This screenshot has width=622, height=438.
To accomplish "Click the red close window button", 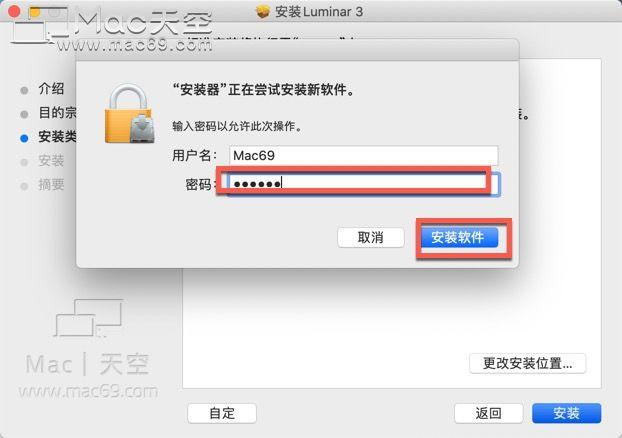I will (14, 11).
